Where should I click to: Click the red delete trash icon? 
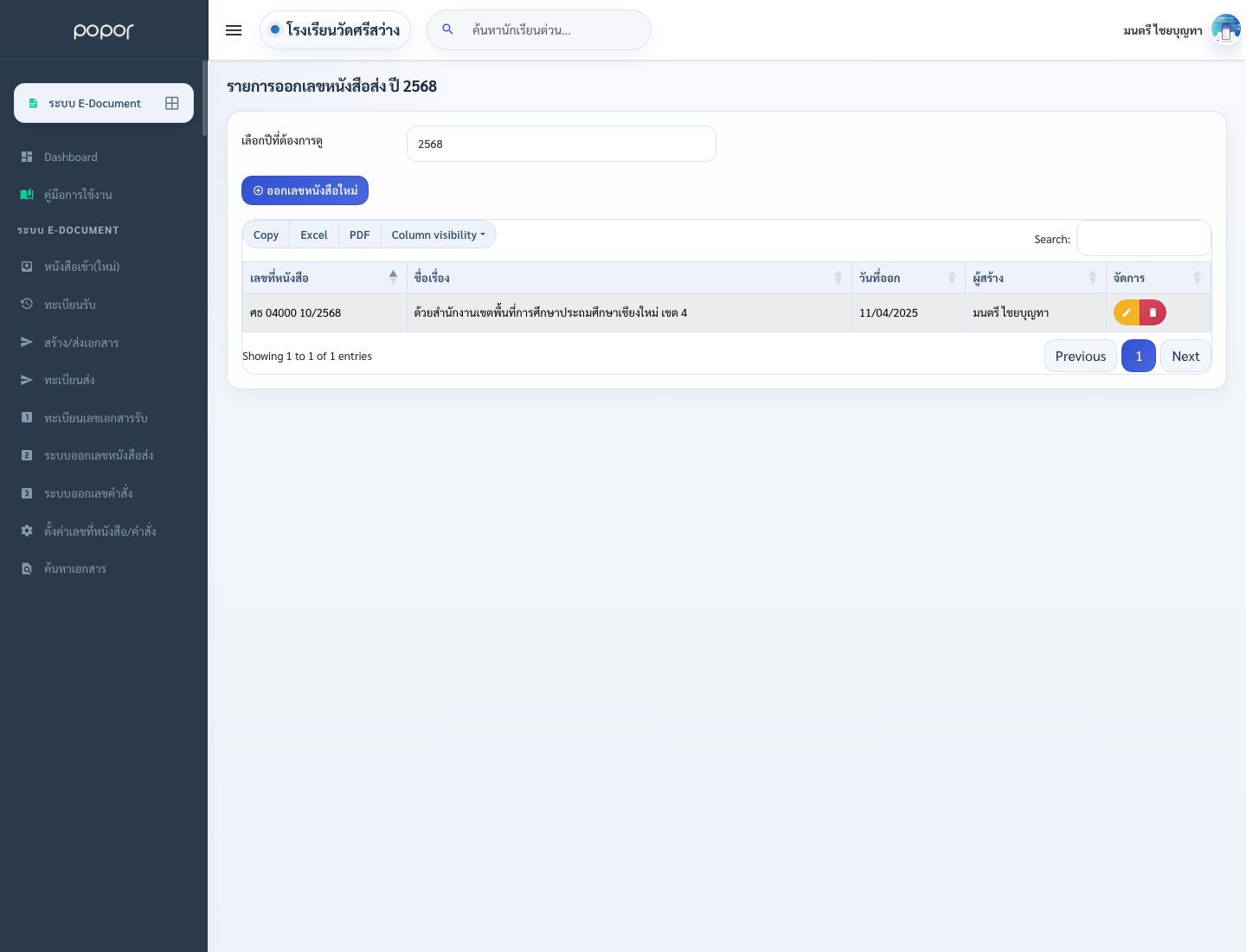1153,312
